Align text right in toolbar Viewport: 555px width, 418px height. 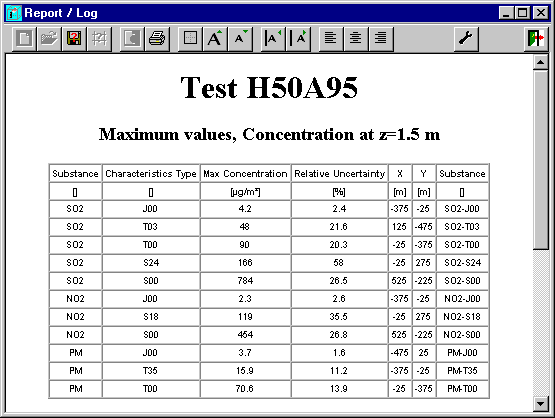point(381,39)
